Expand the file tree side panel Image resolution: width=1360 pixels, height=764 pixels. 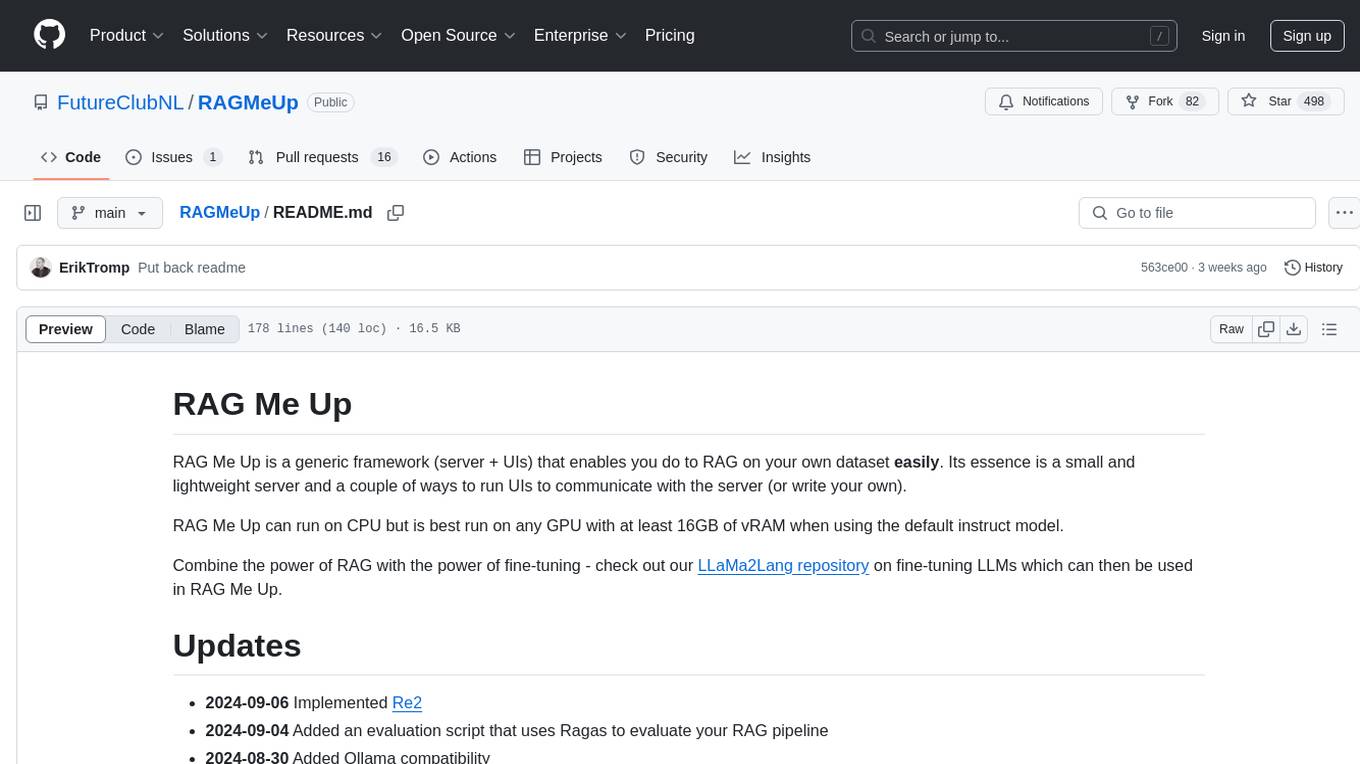point(33,213)
